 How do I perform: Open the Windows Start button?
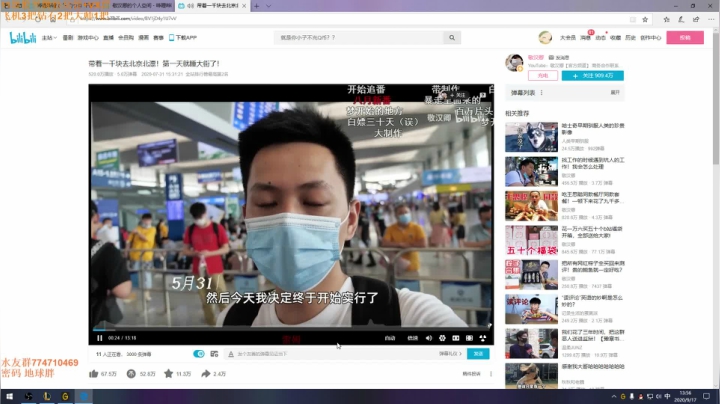[9, 396]
